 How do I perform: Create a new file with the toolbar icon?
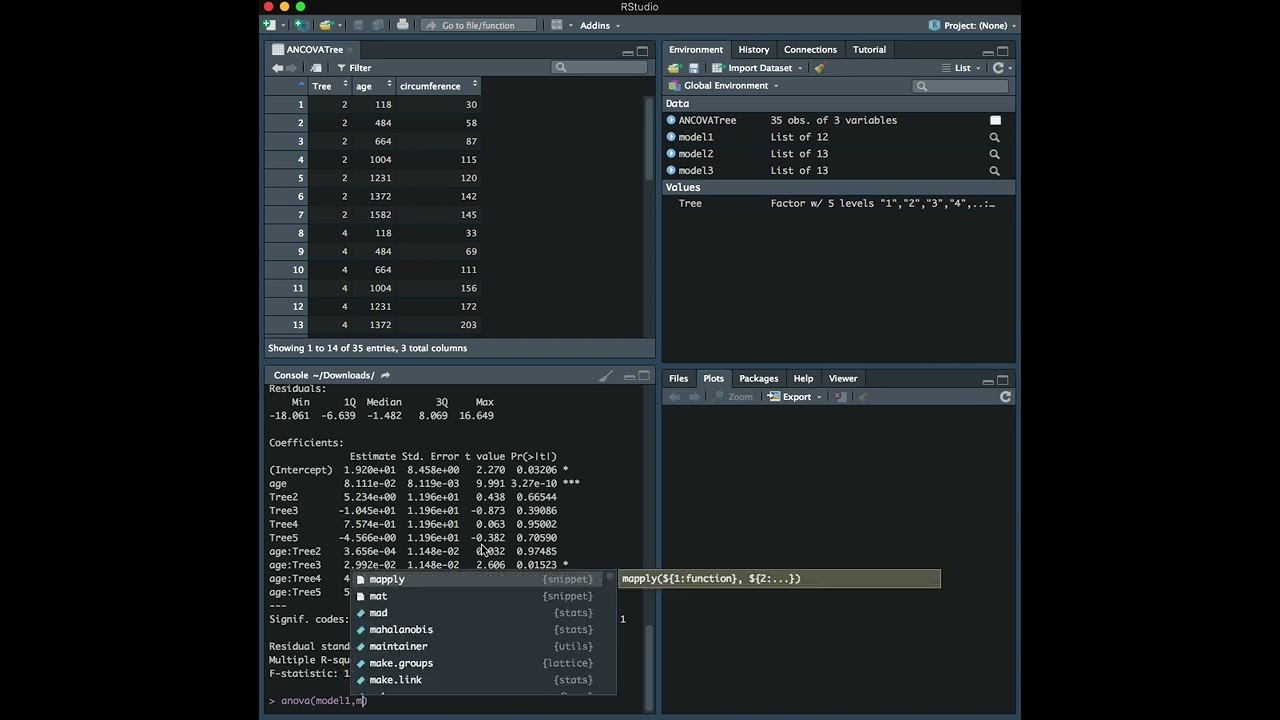(270, 25)
